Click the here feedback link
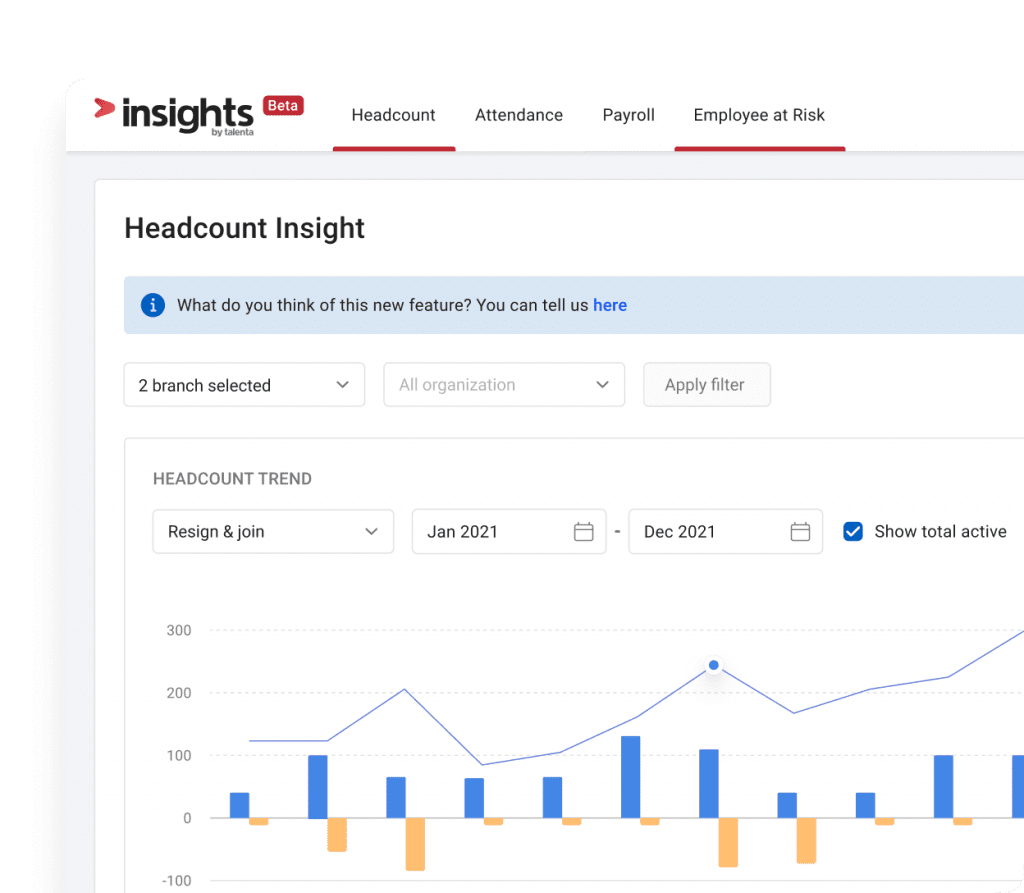 pyautogui.click(x=610, y=305)
